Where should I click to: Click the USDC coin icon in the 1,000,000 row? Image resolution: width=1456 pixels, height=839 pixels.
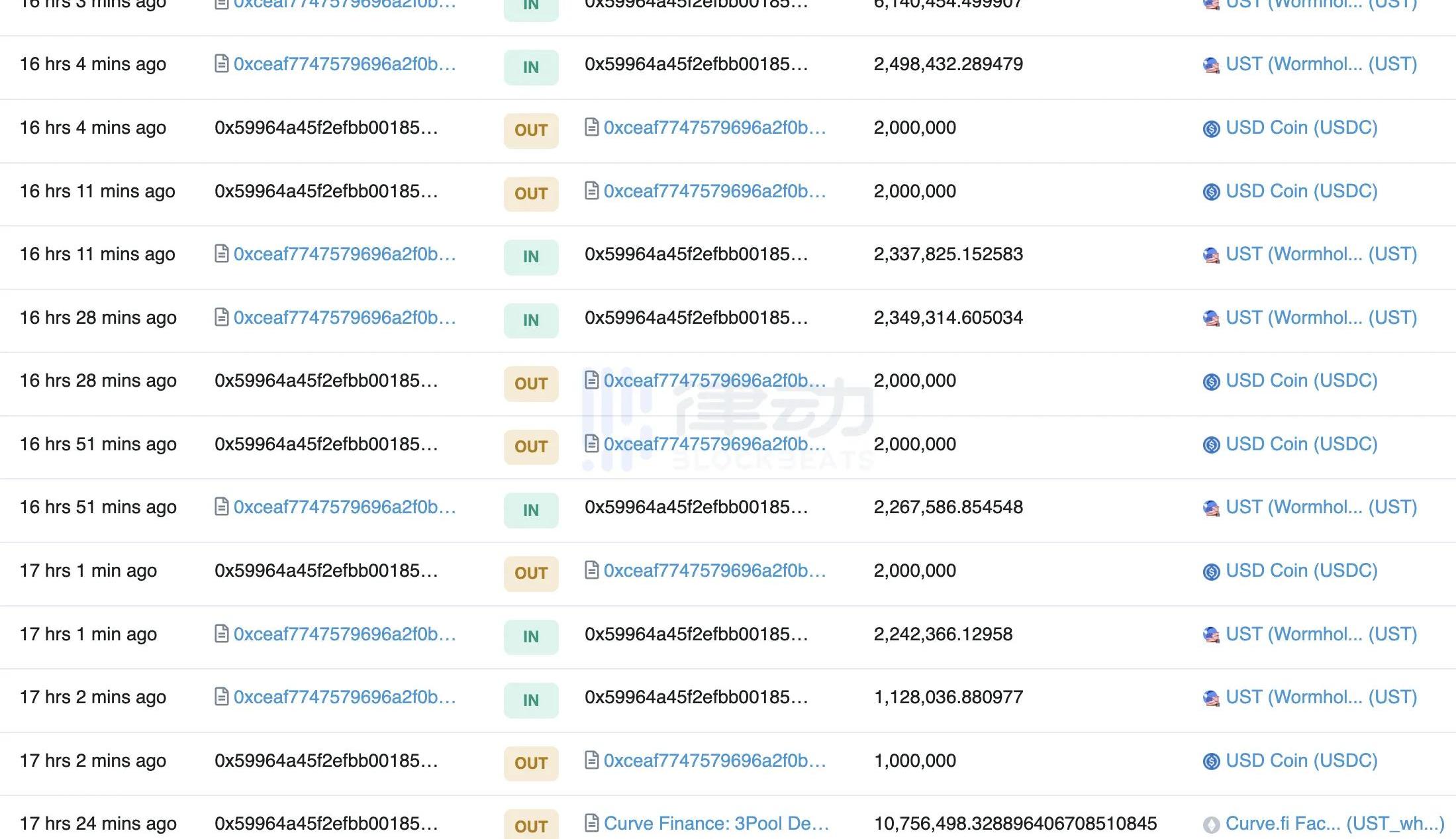[x=1211, y=762]
